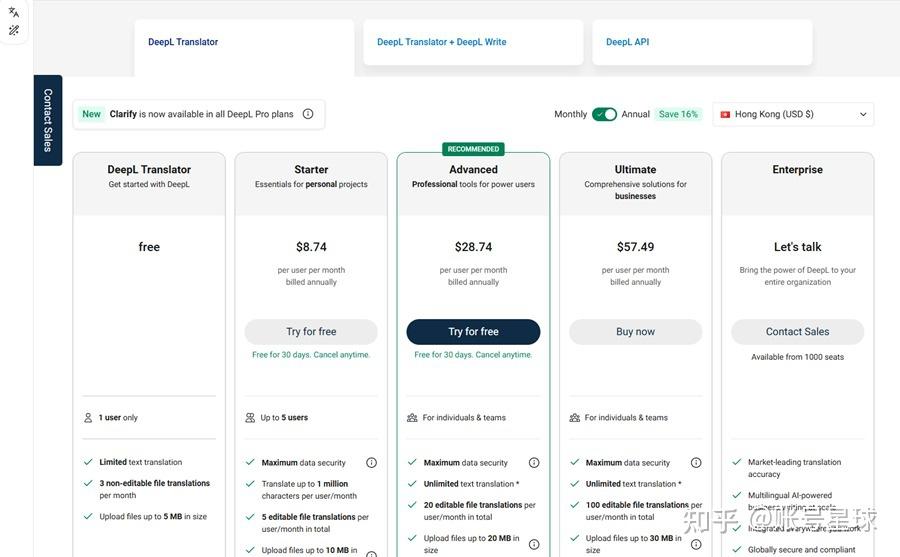Select the DeepL API tab

[702, 43]
